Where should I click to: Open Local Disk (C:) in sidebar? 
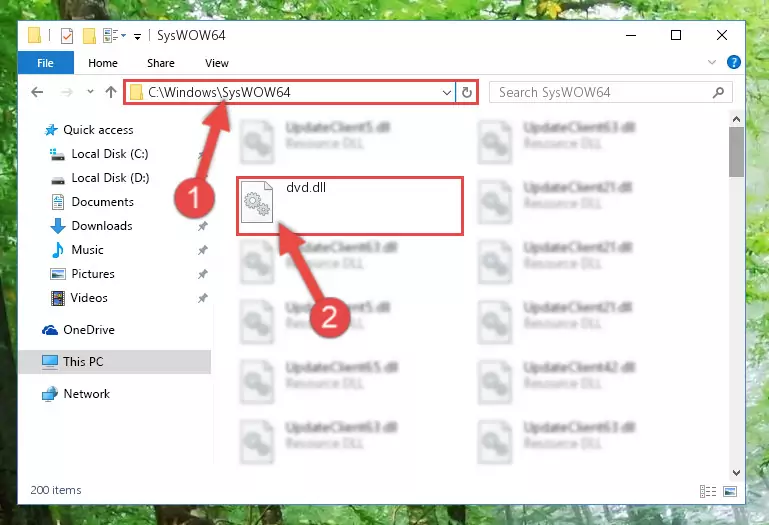click(x=110, y=154)
